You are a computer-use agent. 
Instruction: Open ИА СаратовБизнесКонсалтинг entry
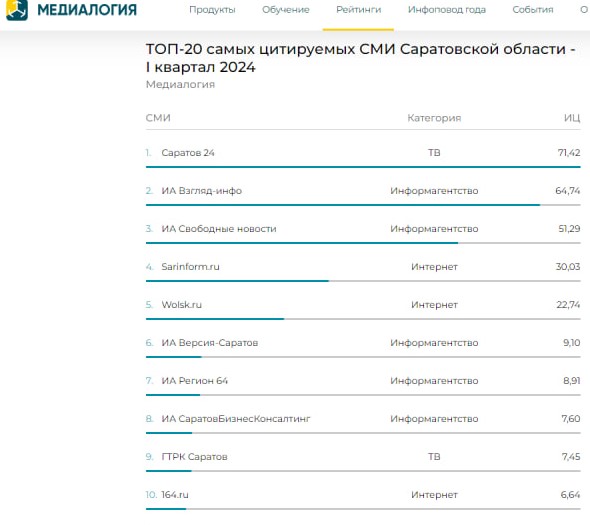(236, 419)
